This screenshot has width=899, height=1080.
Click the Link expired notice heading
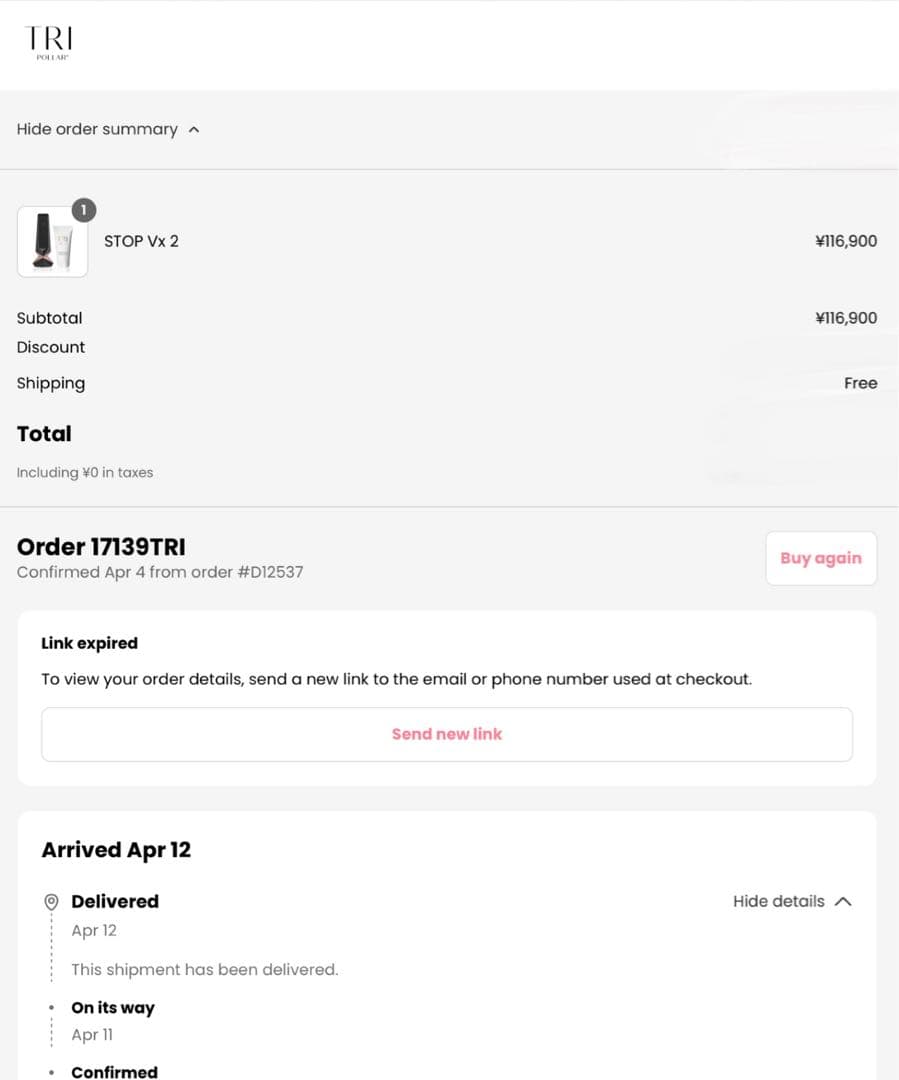coord(89,643)
